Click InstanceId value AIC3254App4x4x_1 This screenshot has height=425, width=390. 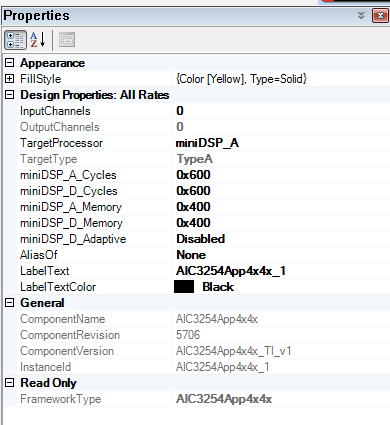click(223, 367)
